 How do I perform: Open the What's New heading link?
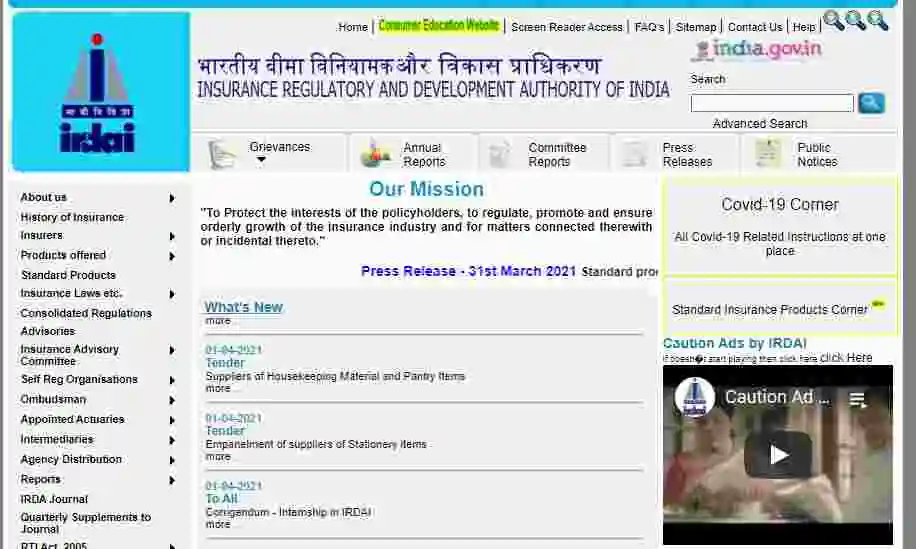pyautogui.click(x=243, y=307)
